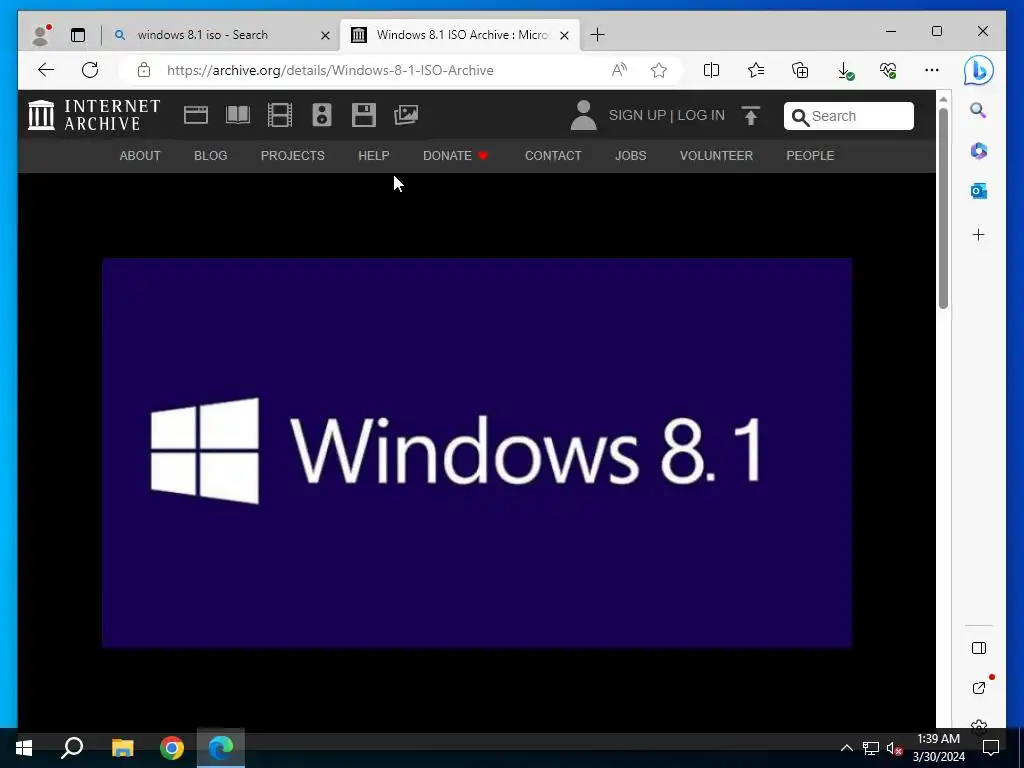The width and height of the screenshot is (1024, 768).
Task: Open Bing Copilot sidebar button
Action: (978, 71)
